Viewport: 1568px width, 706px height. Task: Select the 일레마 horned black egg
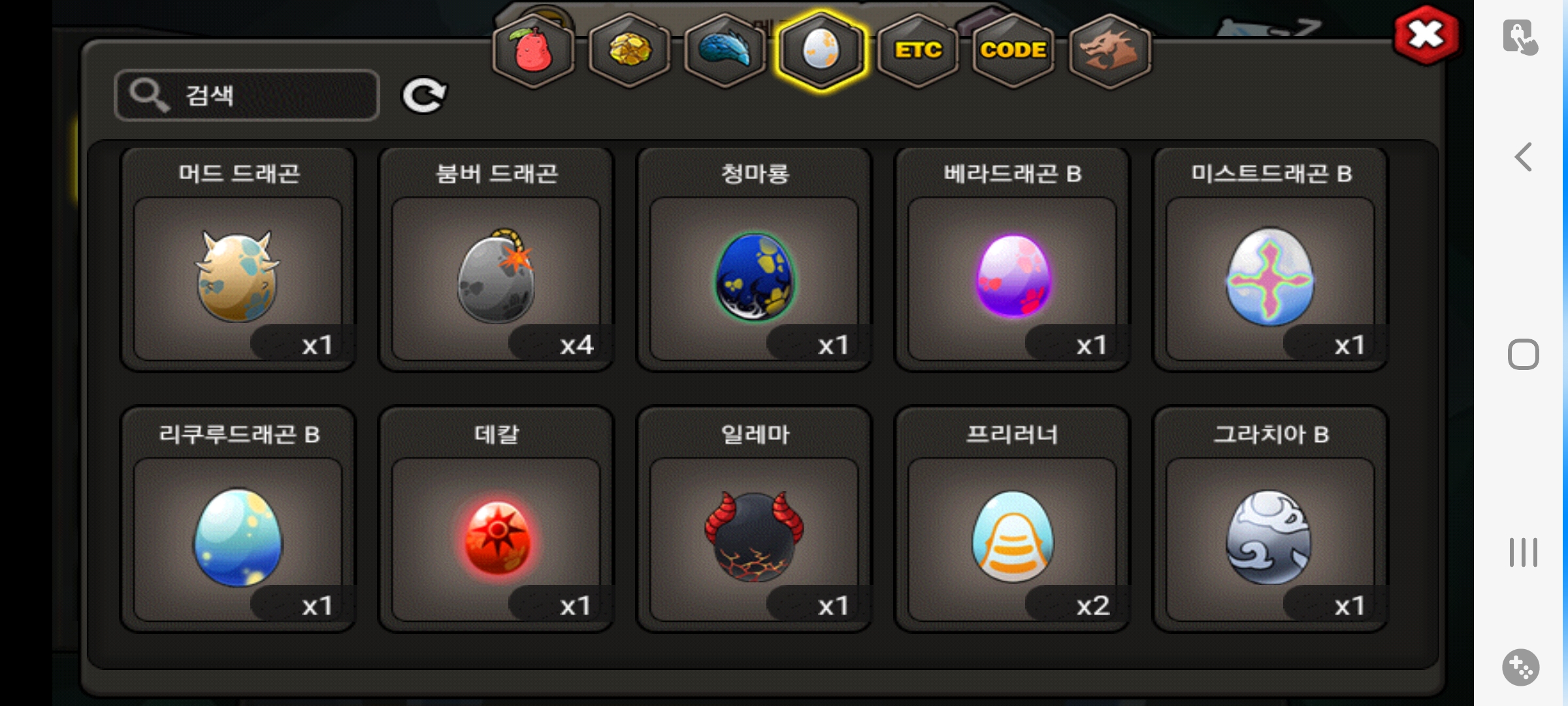(755, 520)
